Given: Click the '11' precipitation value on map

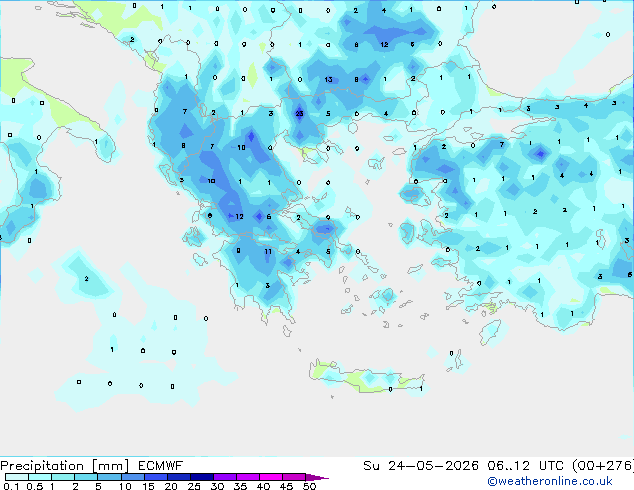Looking at the screenshot, I should [x=268, y=251].
